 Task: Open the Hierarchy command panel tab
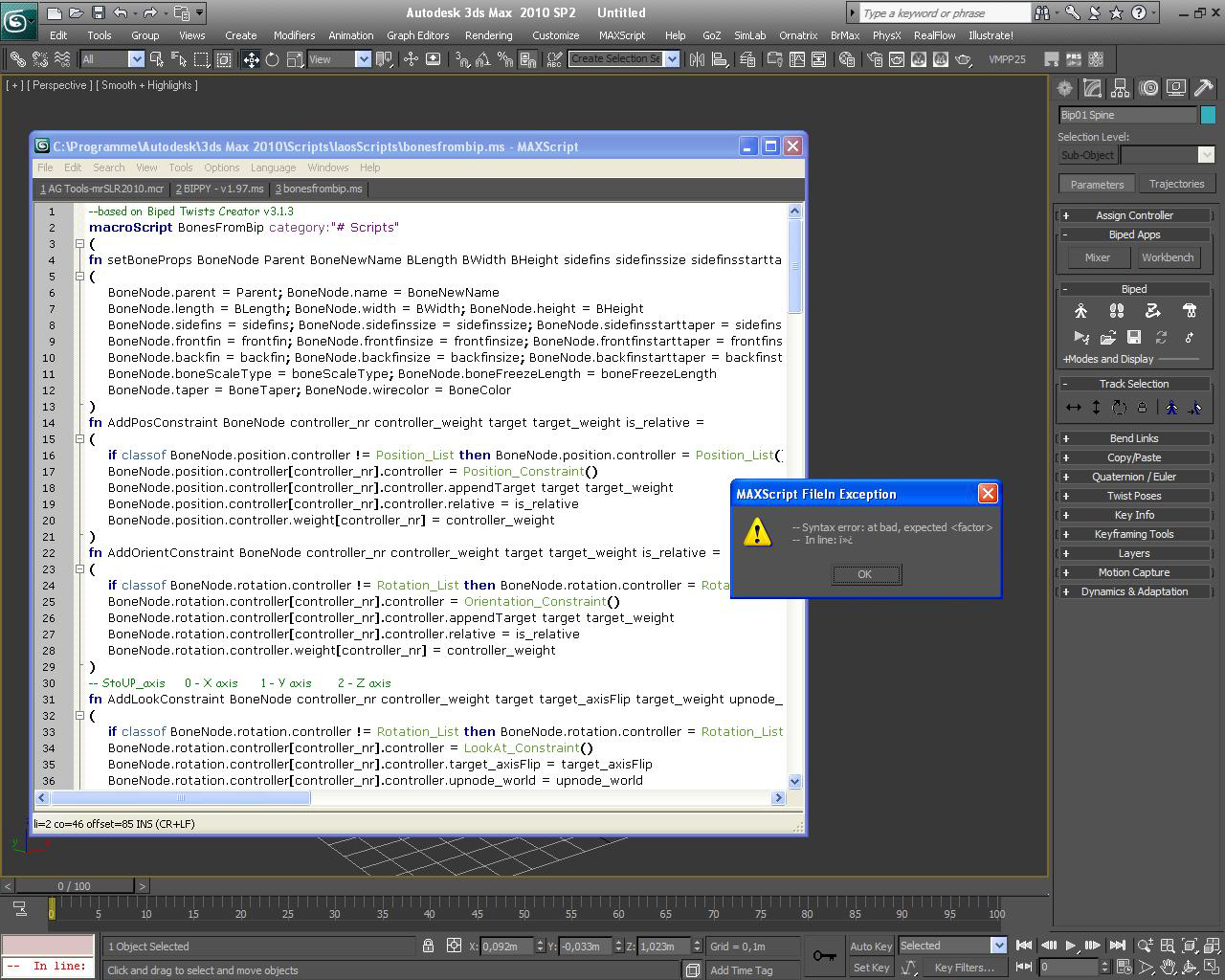[x=1120, y=88]
